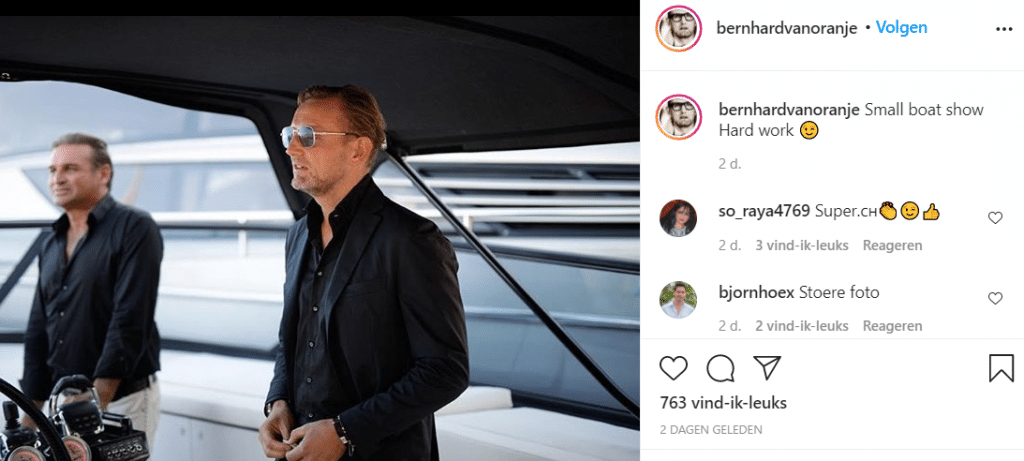Open so_raya4769's profile avatar

tap(678, 217)
